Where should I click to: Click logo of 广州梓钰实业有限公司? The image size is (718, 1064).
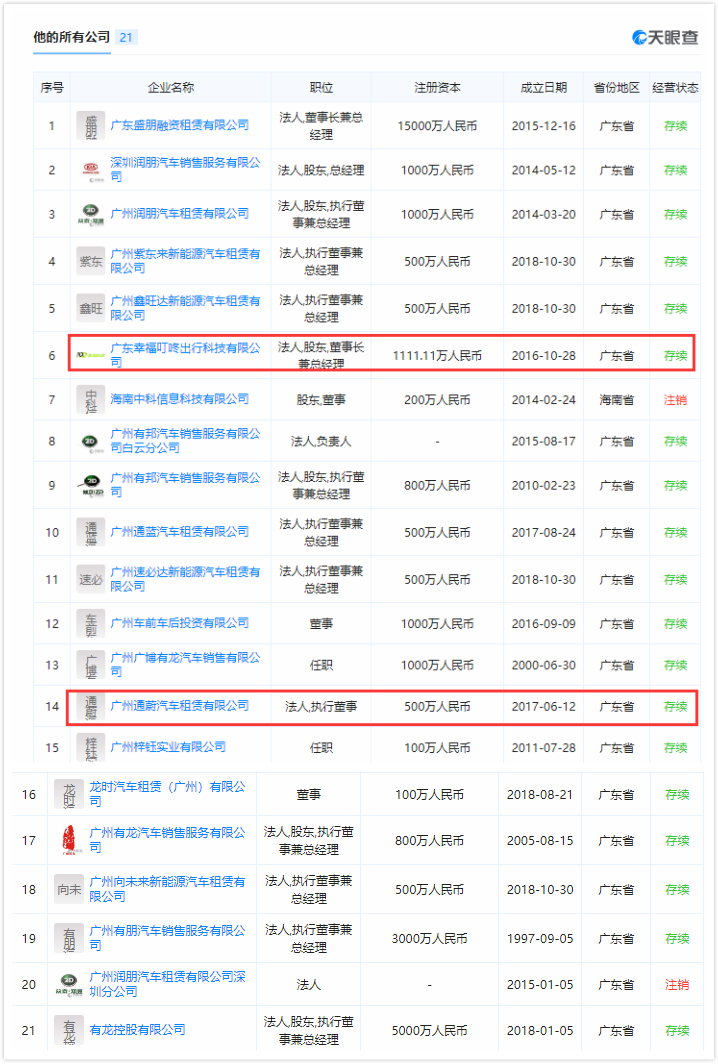click(90, 747)
